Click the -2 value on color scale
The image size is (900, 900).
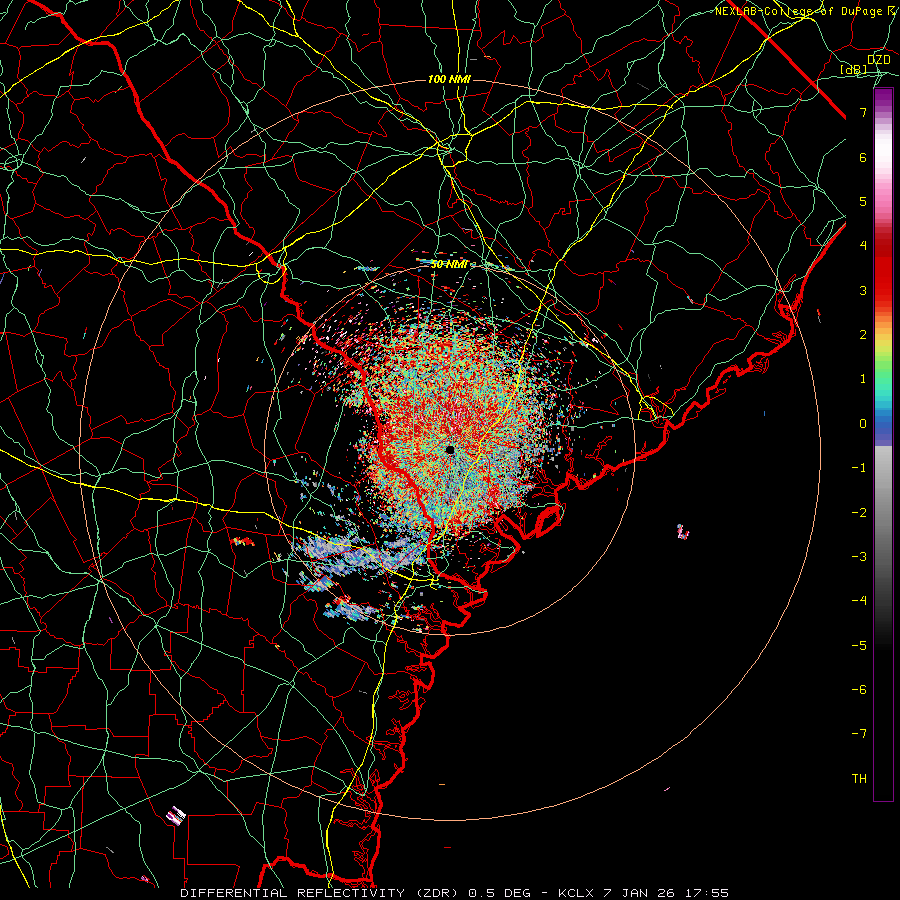[859, 513]
